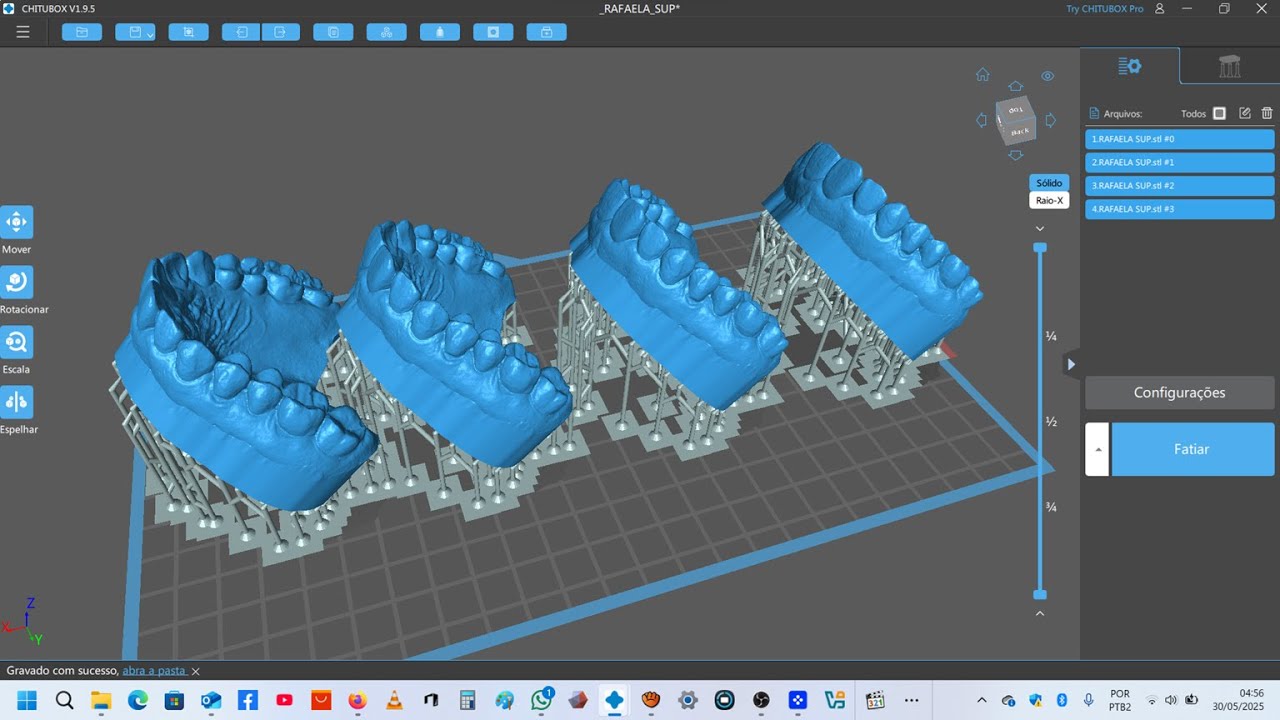The image size is (1280, 720).
Task: Click the copy/clone model toolbar icon
Action: click(x=333, y=32)
